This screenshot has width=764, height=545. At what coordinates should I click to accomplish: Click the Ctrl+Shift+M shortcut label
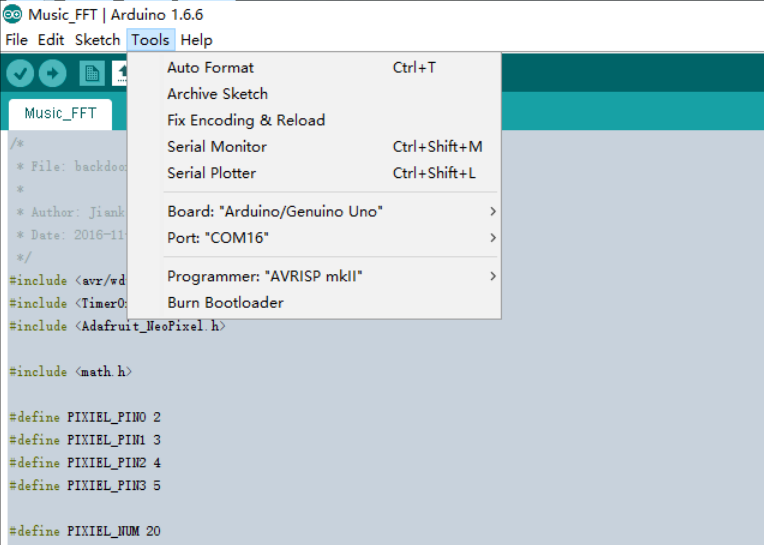point(438,146)
